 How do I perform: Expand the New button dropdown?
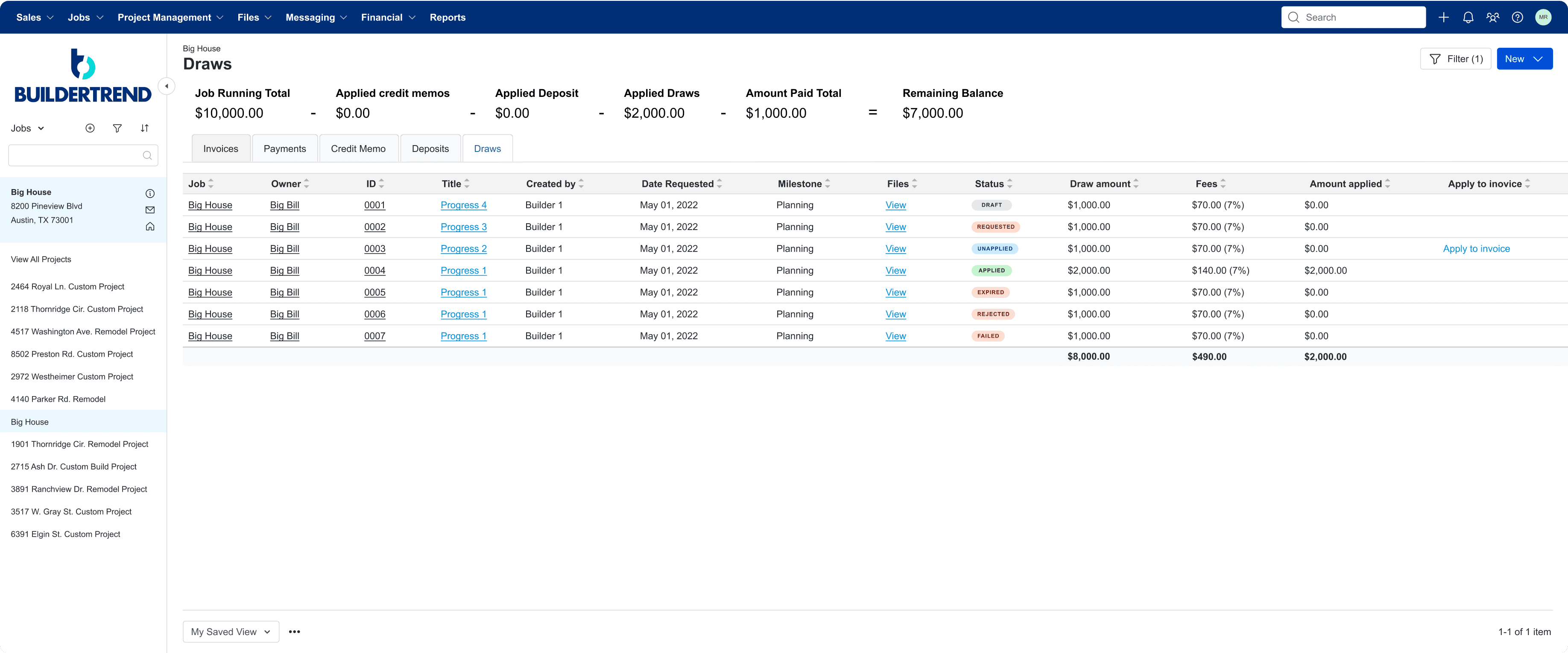(x=1538, y=59)
